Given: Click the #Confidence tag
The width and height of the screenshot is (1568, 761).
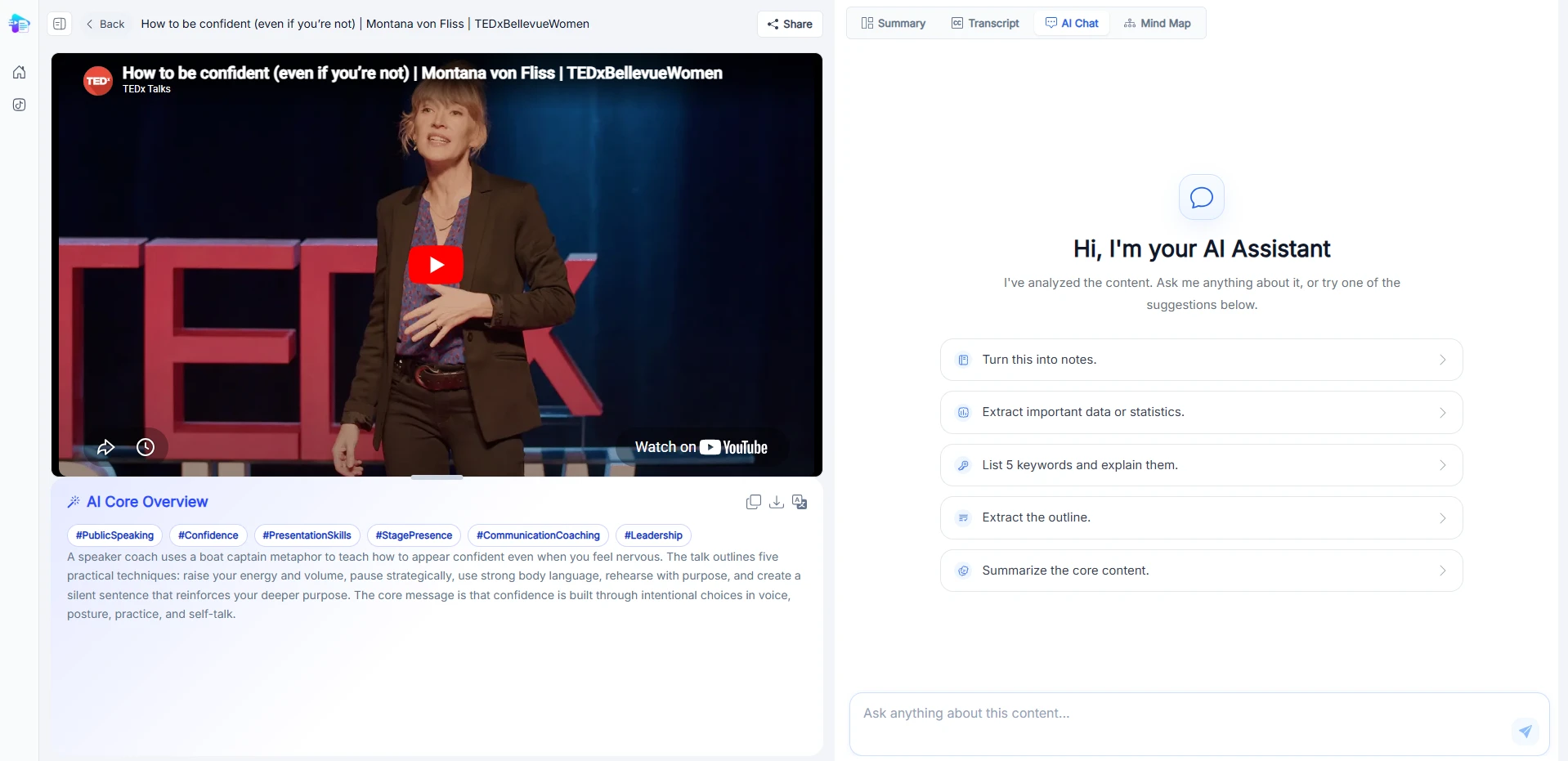Looking at the screenshot, I should click(x=208, y=535).
